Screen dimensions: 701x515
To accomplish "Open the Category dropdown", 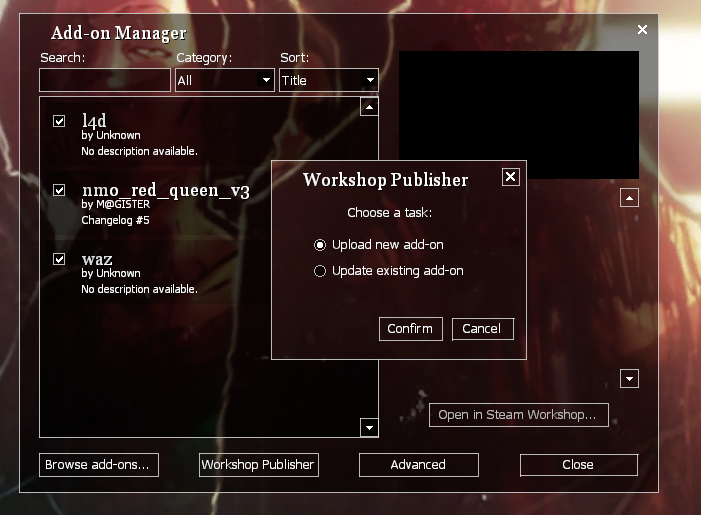I will (225, 81).
